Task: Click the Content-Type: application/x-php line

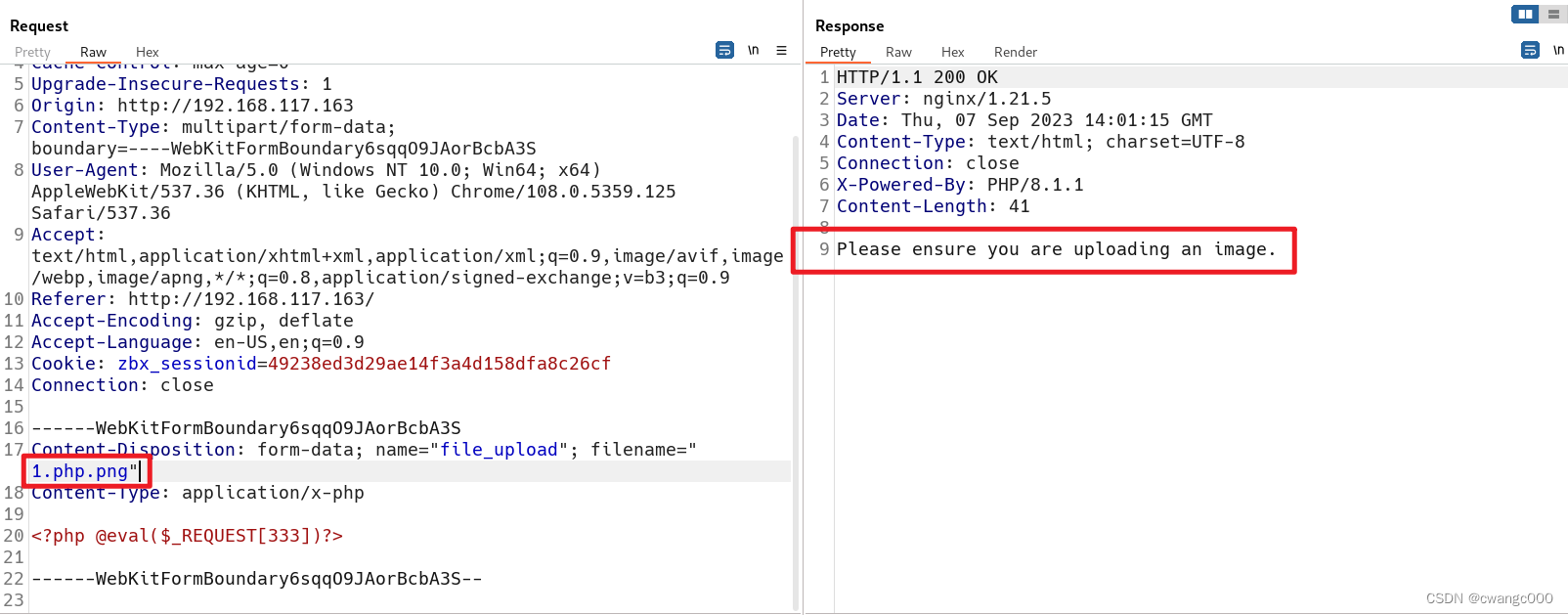Action: coord(197,493)
